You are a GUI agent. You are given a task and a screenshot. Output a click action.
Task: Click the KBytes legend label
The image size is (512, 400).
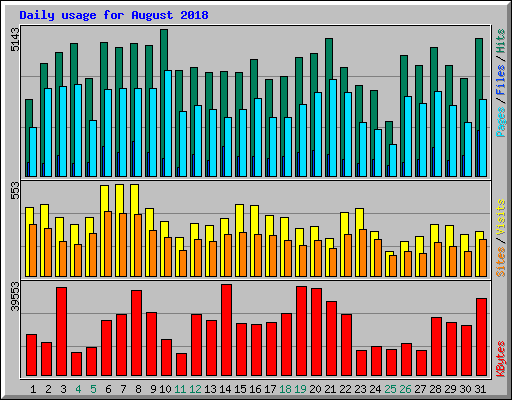(501, 359)
